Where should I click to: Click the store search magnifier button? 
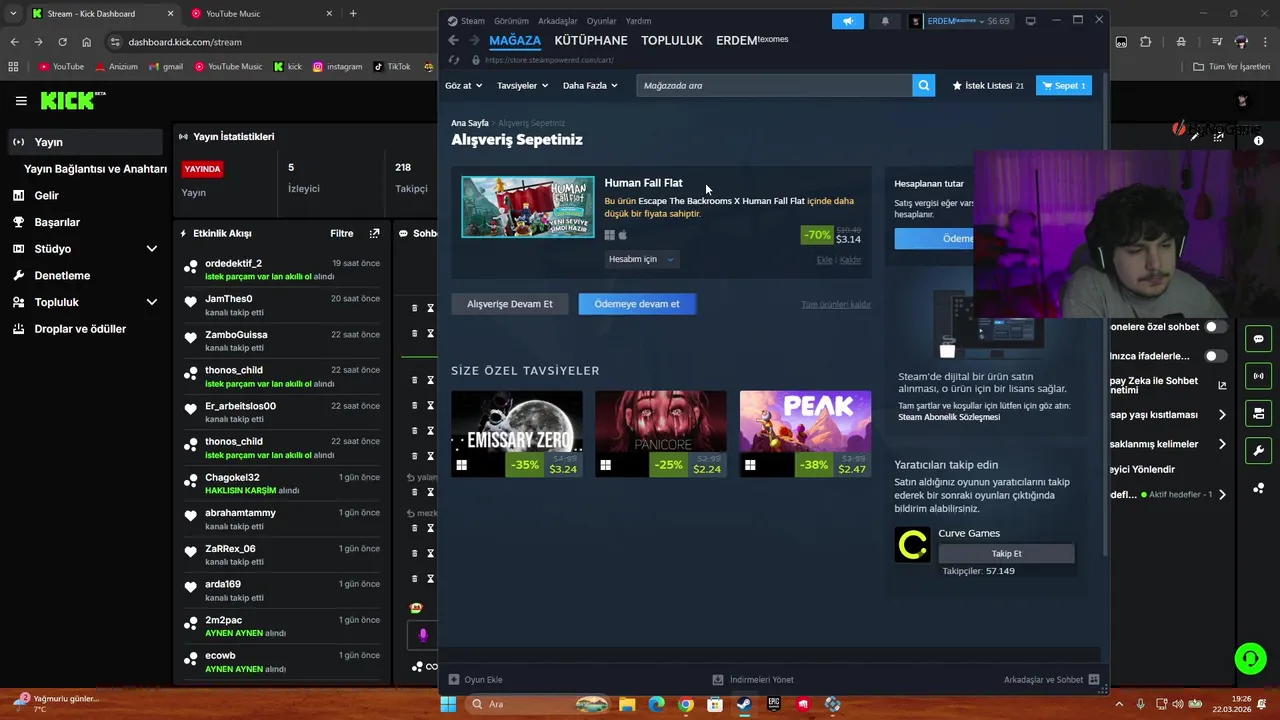pyautogui.click(x=924, y=86)
